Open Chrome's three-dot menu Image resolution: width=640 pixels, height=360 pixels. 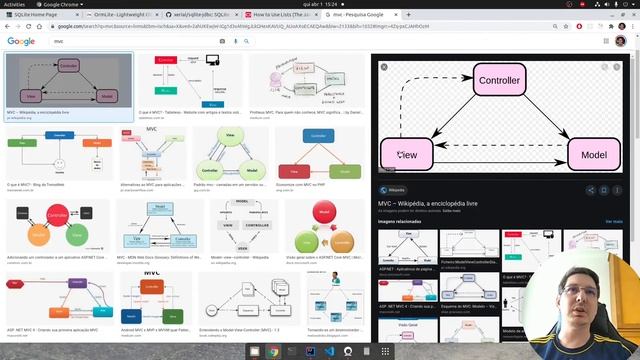633,26
